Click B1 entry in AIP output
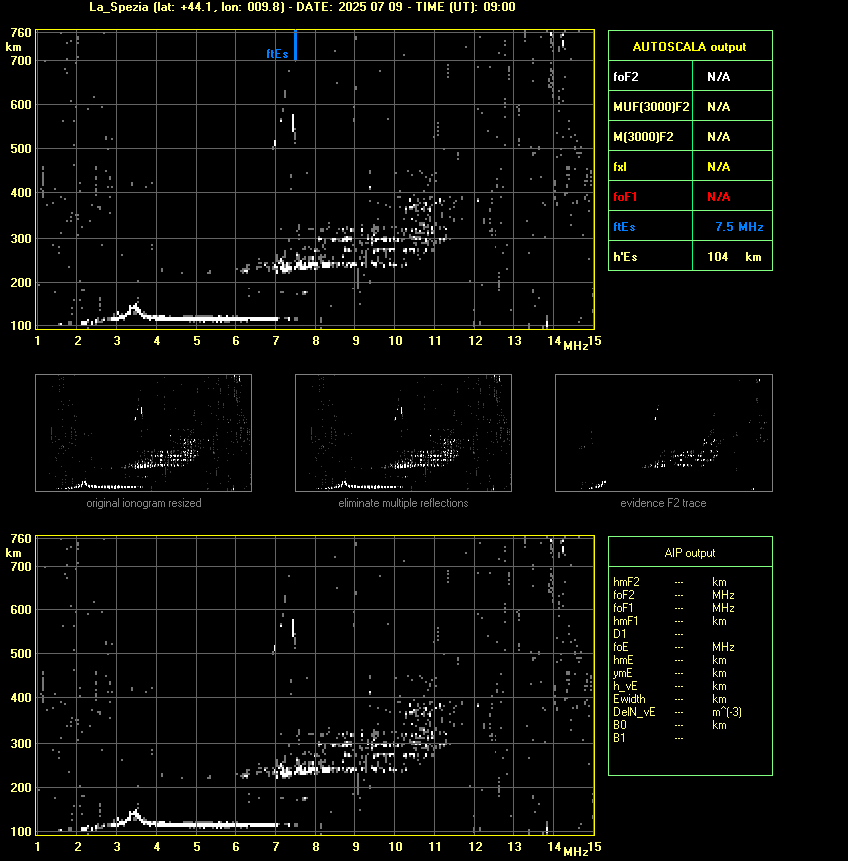Image resolution: width=848 pixels, height=861 pixels. coord(620,738)
